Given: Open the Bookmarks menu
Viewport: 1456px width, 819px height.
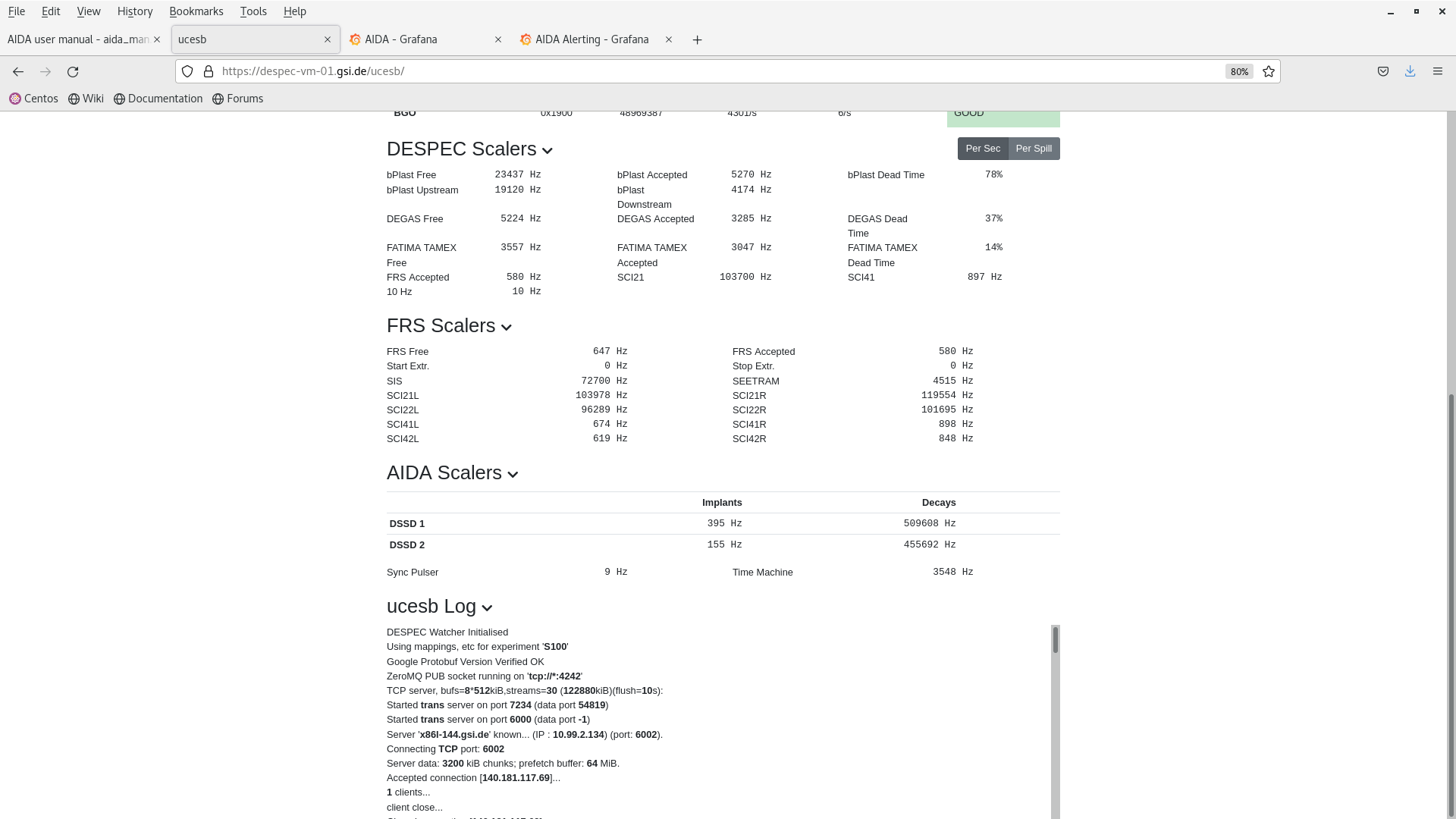Looking at the screenshot, I should click(x=196, y=11).
